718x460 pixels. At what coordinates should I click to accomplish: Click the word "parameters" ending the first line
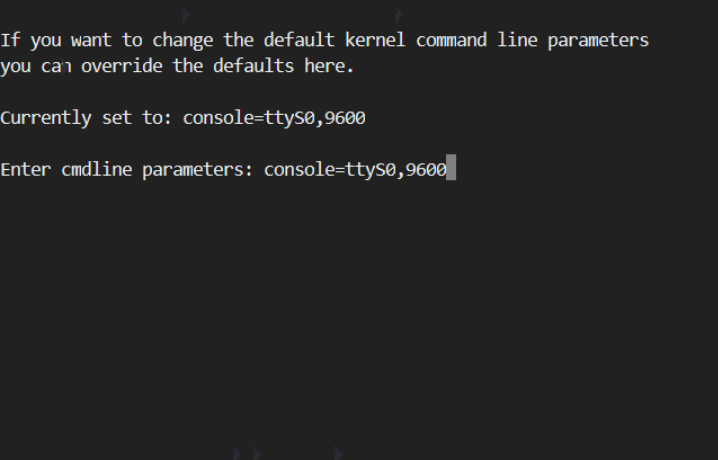coord(598,41)
